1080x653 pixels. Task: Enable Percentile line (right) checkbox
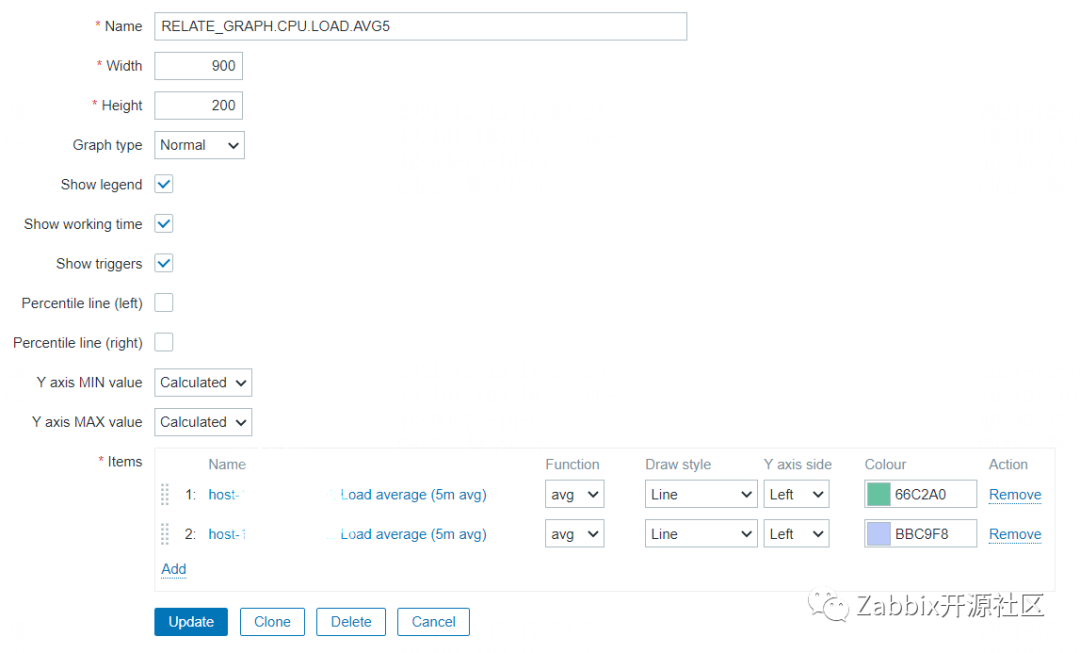164,342
